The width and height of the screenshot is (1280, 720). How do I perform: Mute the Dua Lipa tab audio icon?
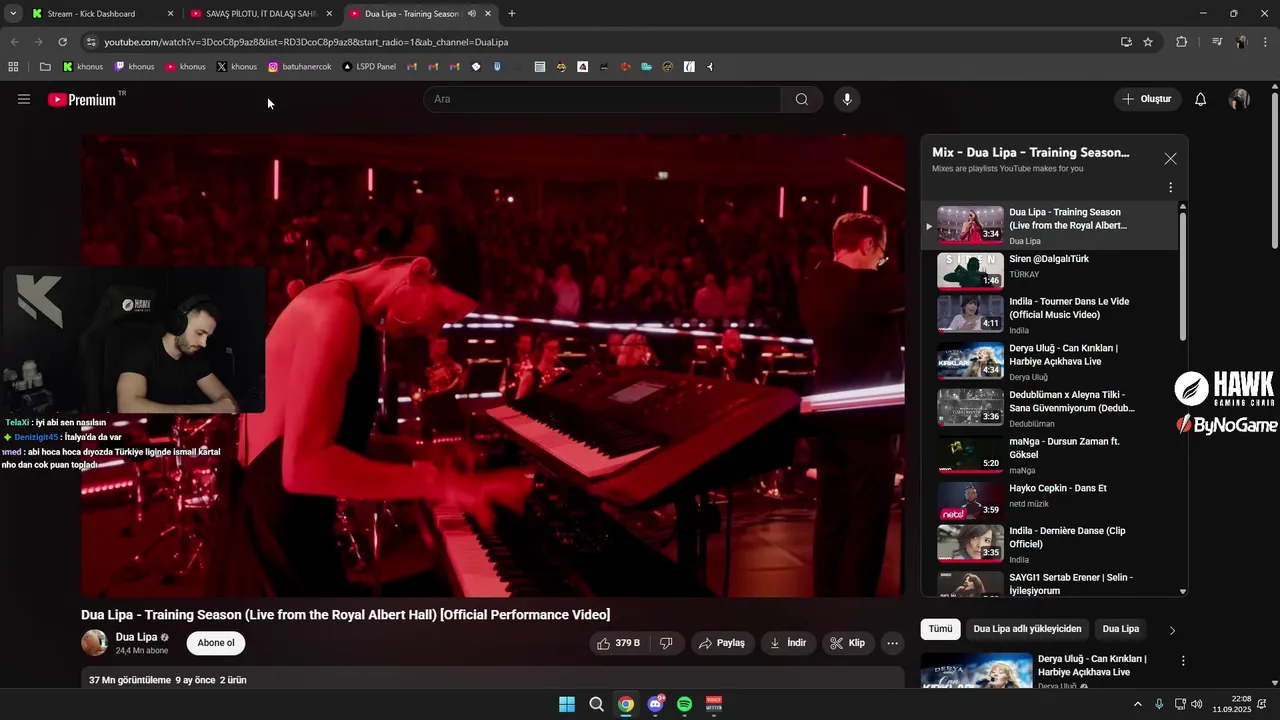[471, 14]
